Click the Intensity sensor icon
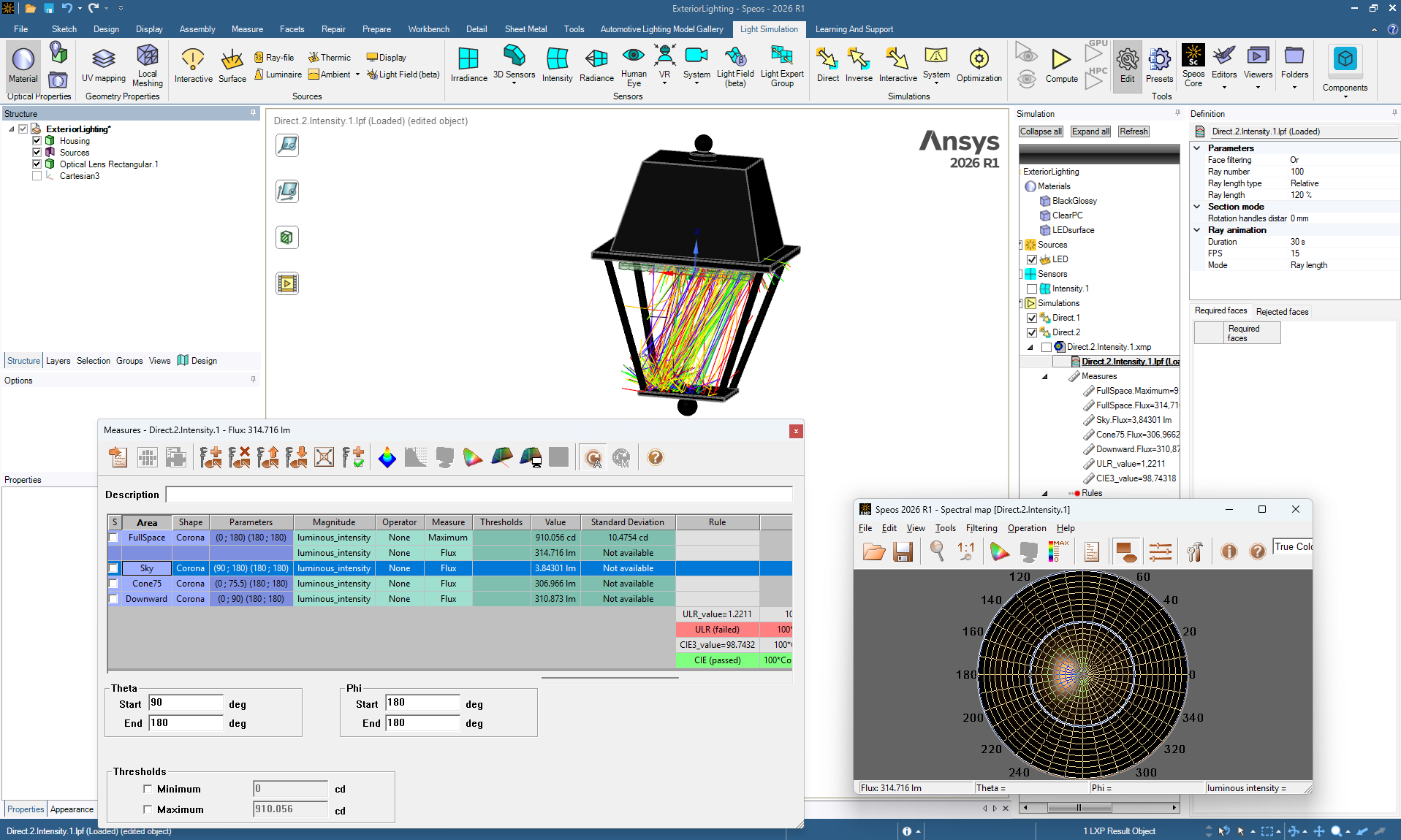 [557, 65]
